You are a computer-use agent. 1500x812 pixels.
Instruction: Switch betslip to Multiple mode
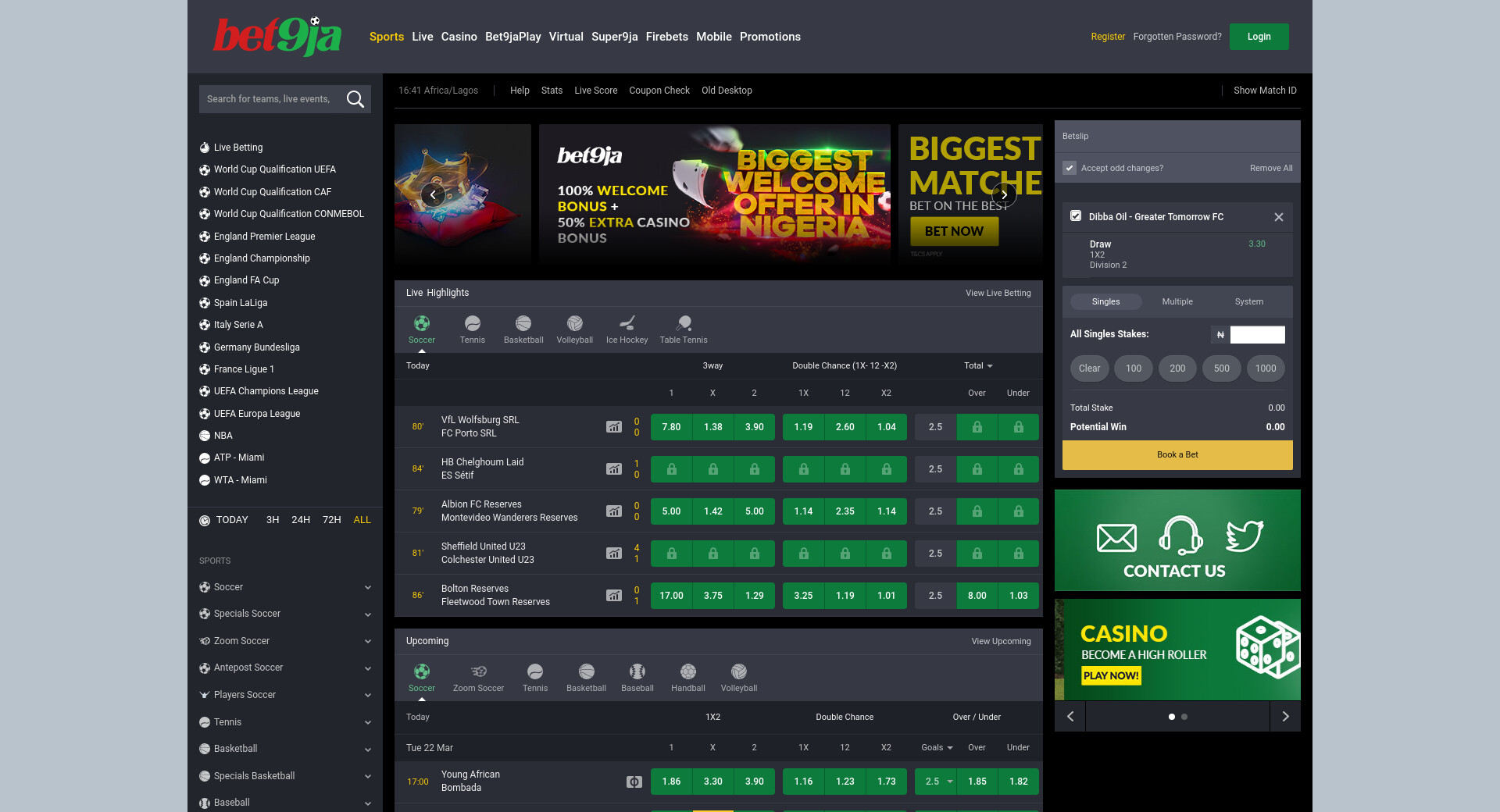[x=1177, y=302]
